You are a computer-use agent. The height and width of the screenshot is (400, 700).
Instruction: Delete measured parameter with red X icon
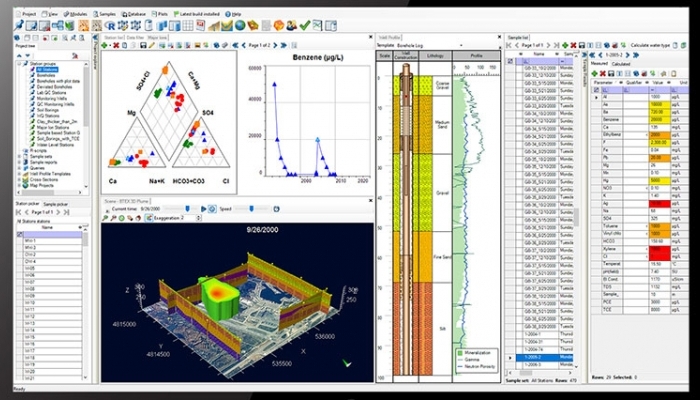[x=603, y=74]
